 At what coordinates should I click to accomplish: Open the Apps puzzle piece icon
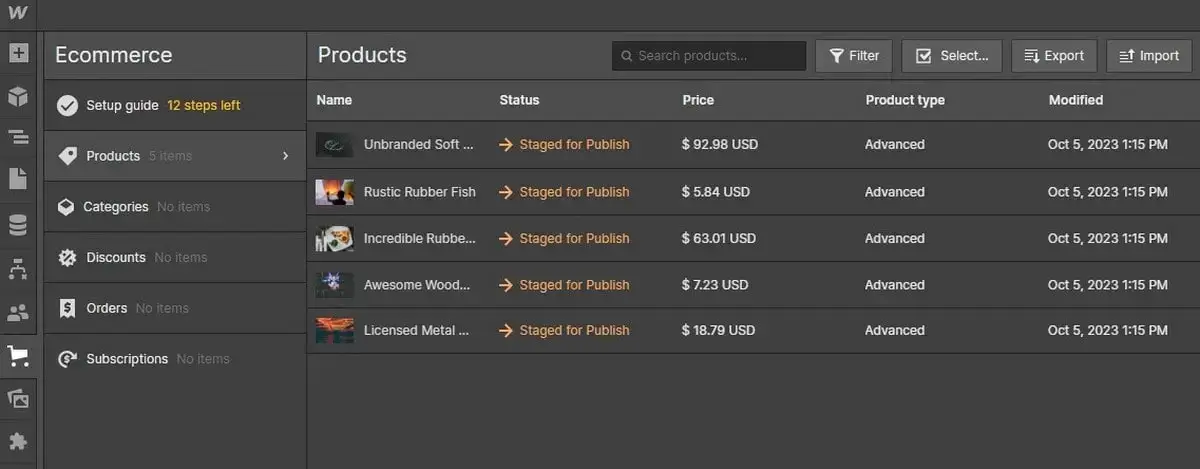click(x=18, y=441)
